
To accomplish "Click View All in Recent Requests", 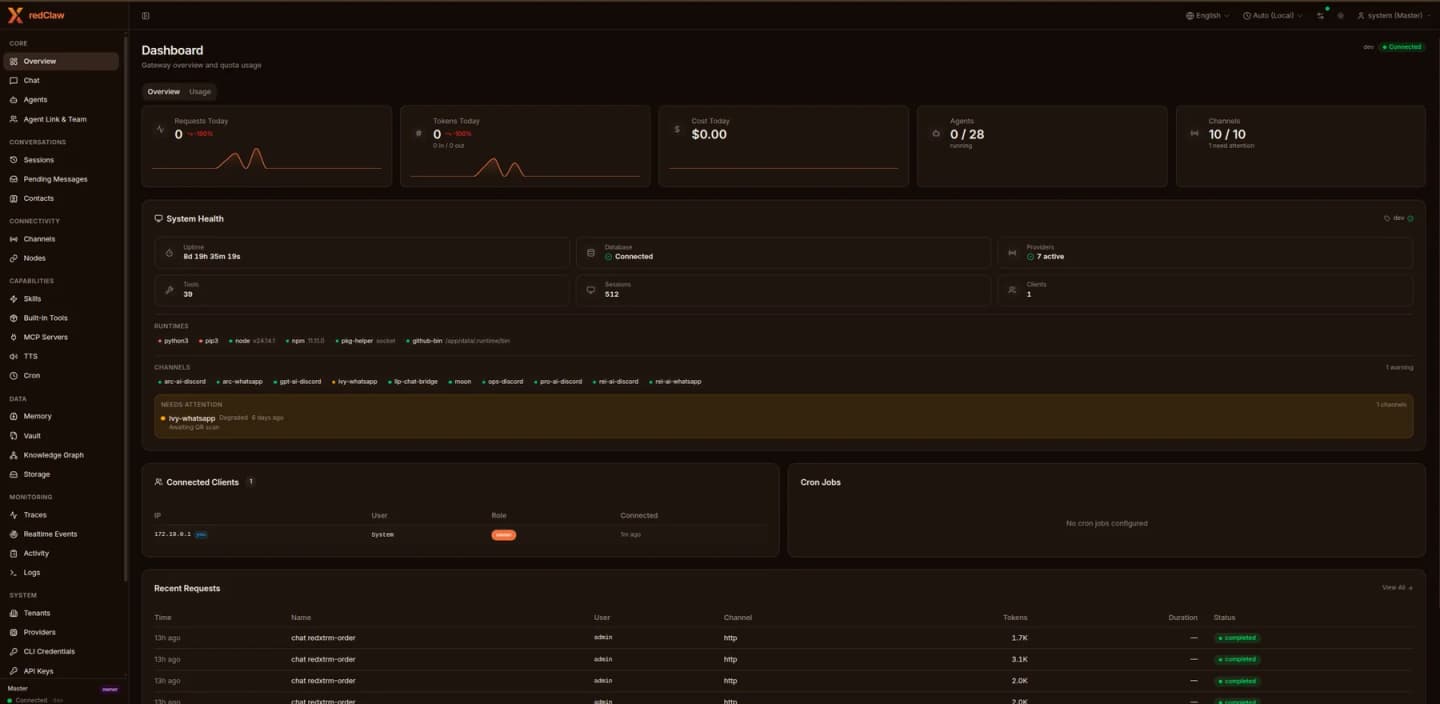I will point(1397,588).
